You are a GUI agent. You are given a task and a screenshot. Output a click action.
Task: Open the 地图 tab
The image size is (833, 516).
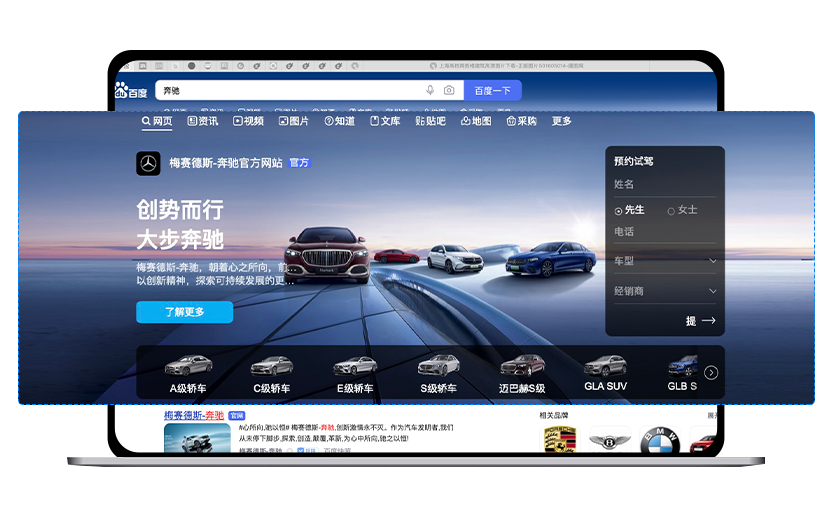pyautogui.click(x=476, y=121)
